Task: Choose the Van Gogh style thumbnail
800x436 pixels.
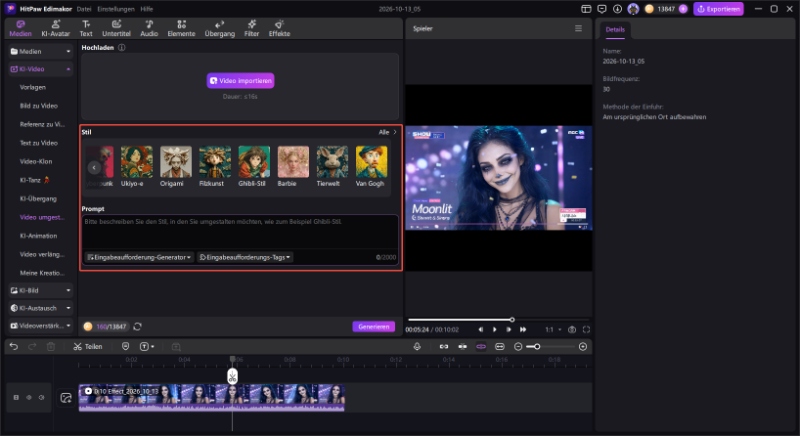Action: click(371, 162)
